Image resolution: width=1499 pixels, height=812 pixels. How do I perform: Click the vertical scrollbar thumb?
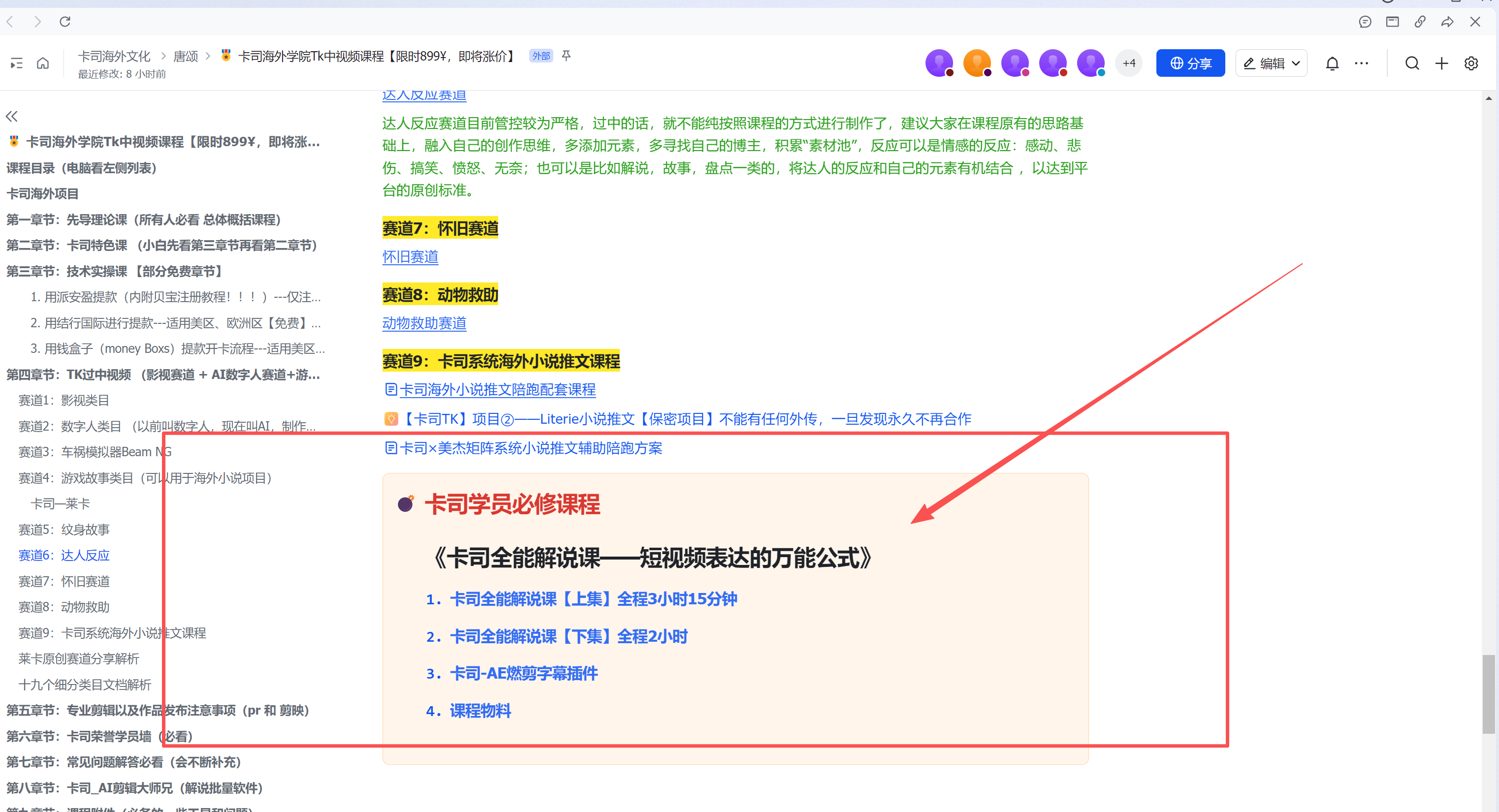pyautogui.click(x=1489, y=694)
